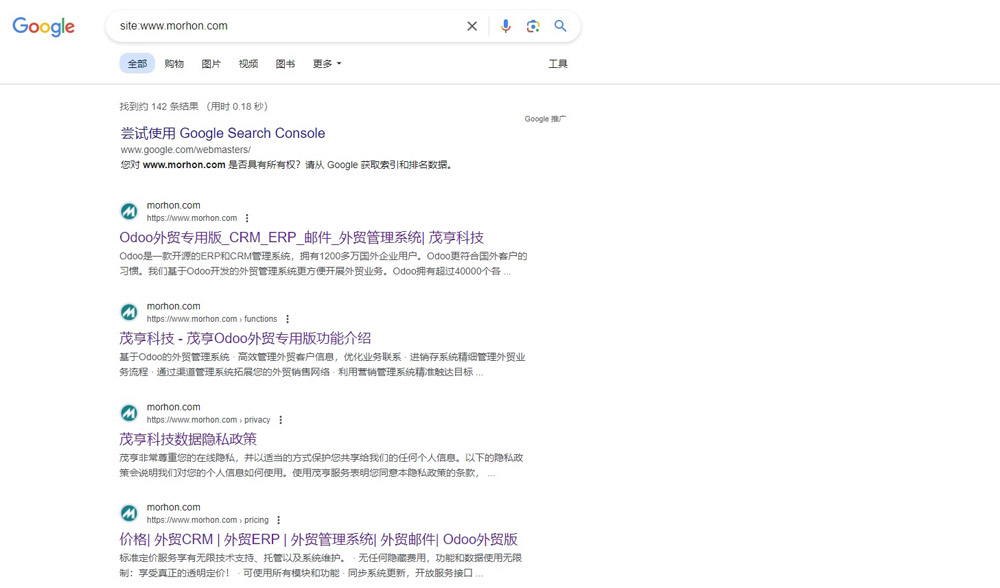
Task: Open three-dot menu next to privacy result
Action: (x=281, y=420)
